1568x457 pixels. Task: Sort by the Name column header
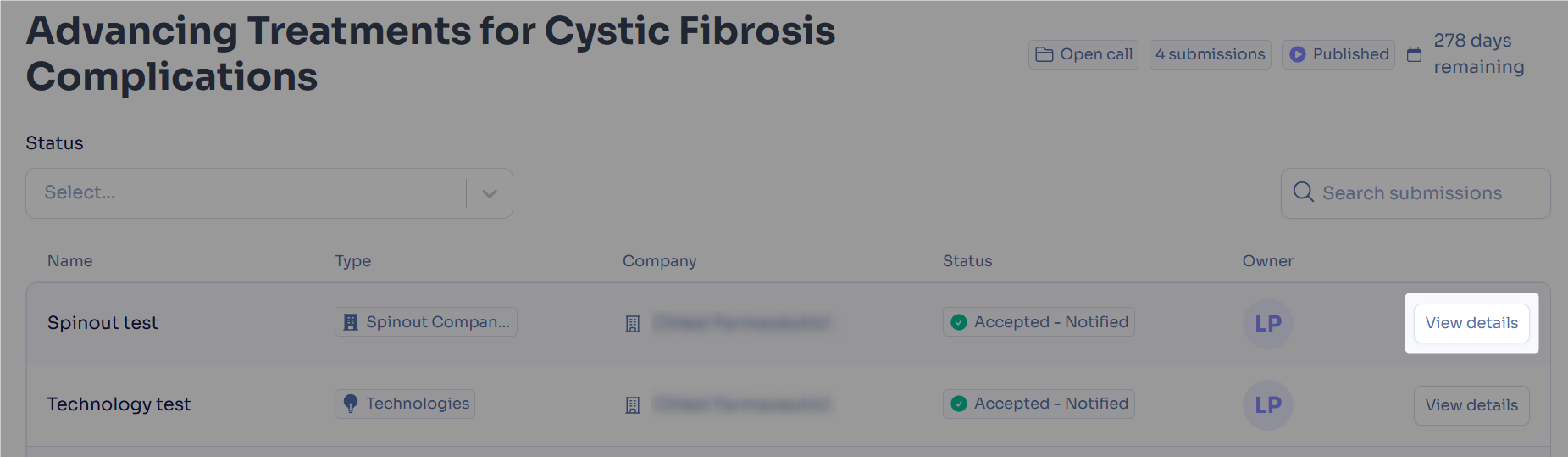pyautogui.click(x=70, y=261)
